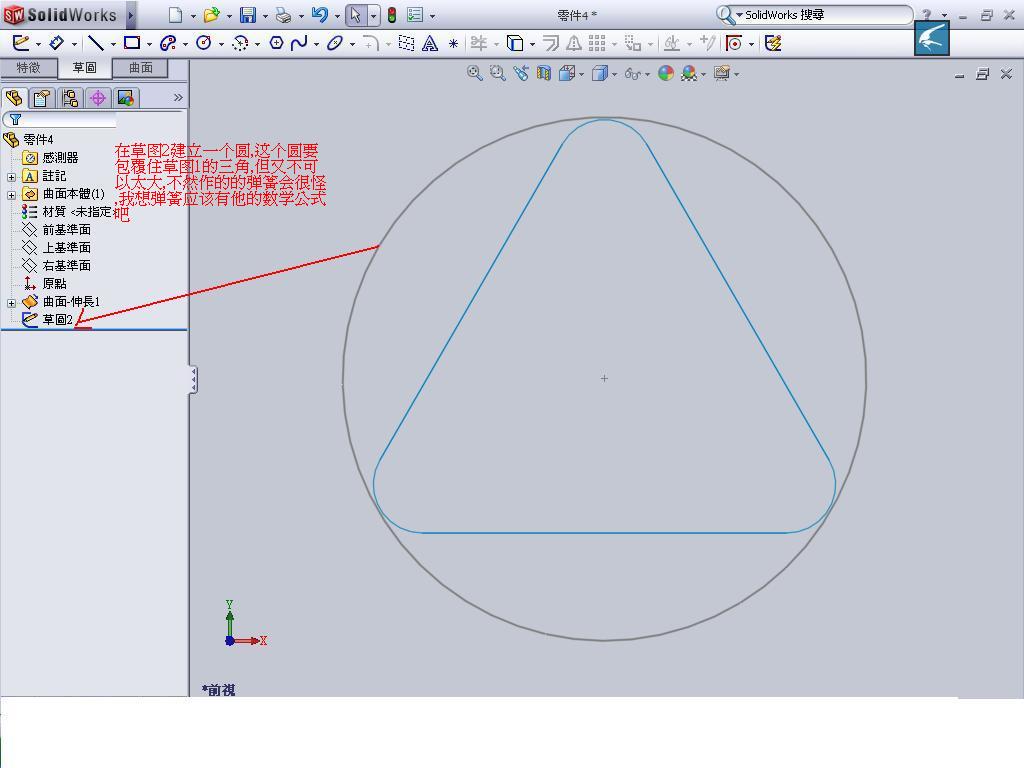Viewport: 1024px width, 768px height.
Task: Click the Rapid Sketch icon
Action: click(x=773, y=43)
